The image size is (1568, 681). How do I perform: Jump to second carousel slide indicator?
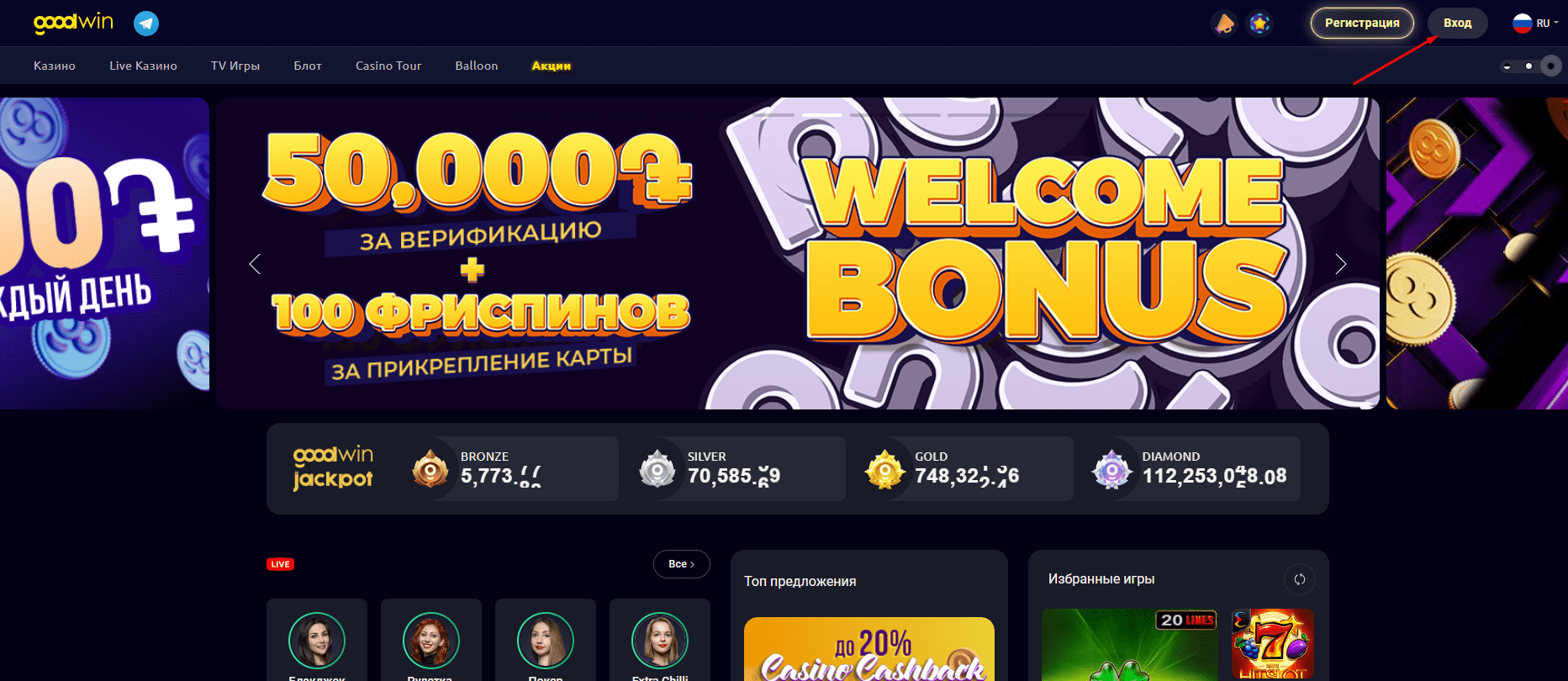[x=821, y=114]
